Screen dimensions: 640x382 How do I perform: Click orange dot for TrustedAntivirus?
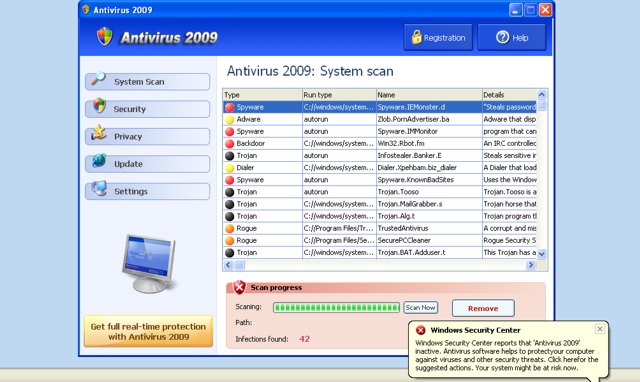(x=229, y=229)
